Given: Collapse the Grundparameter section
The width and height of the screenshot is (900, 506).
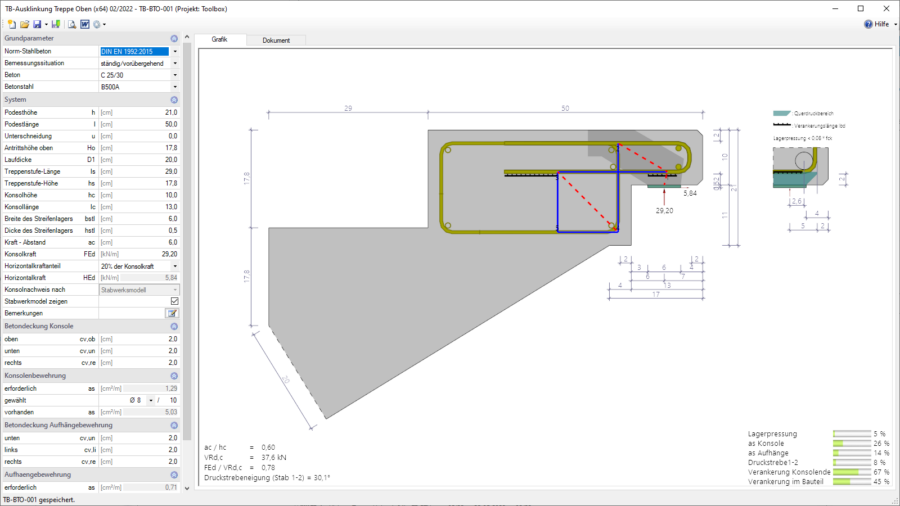Looking at the screenshot, I should pos(174,38).
